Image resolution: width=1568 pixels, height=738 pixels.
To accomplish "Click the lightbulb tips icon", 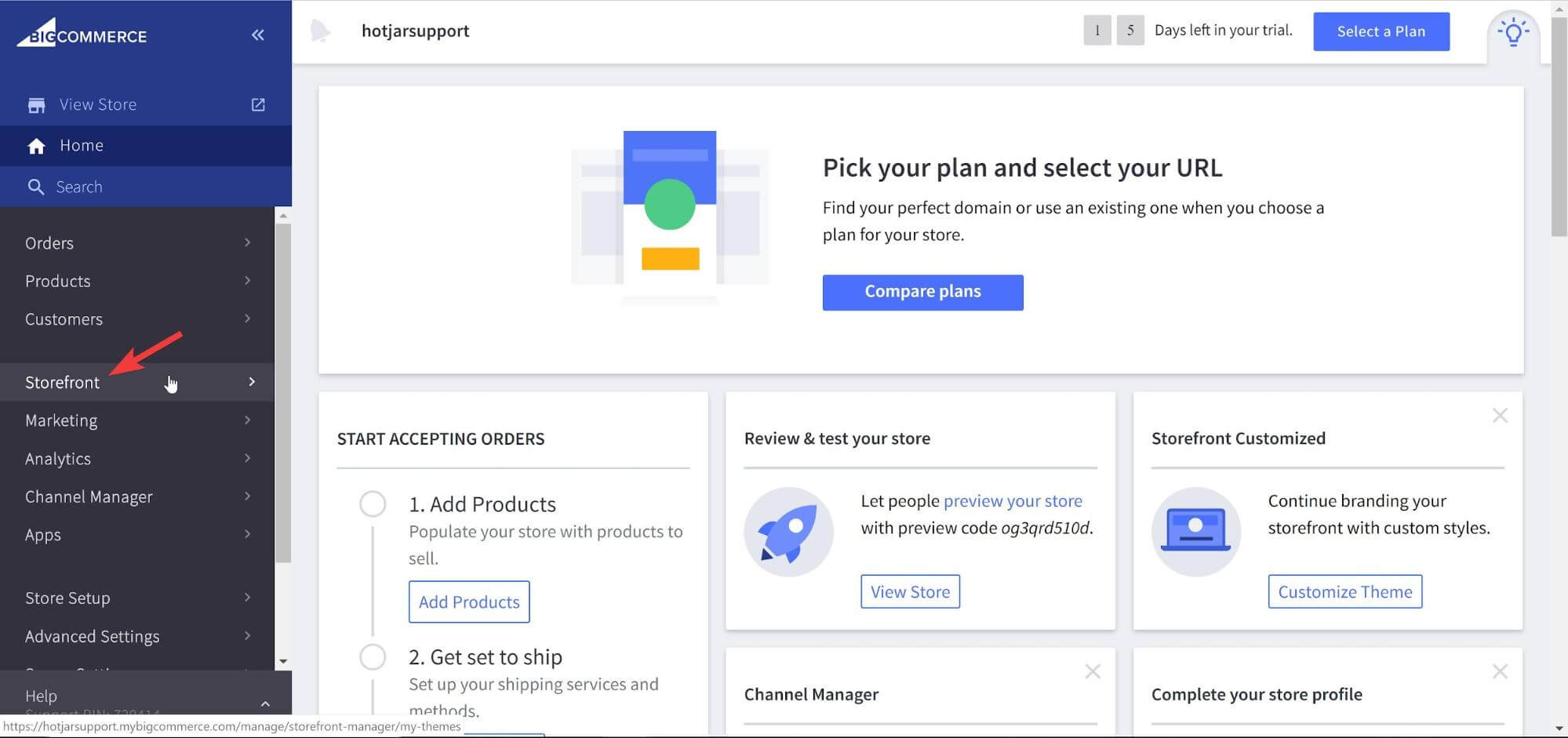I will tap(1513, 33).
